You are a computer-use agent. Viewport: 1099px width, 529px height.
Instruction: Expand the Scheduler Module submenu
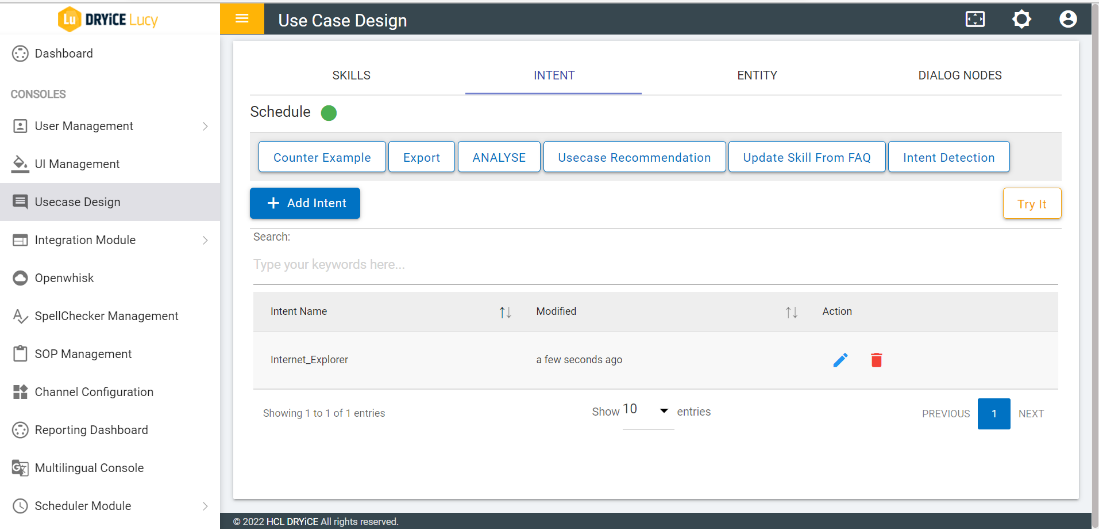tap(205, 506)
